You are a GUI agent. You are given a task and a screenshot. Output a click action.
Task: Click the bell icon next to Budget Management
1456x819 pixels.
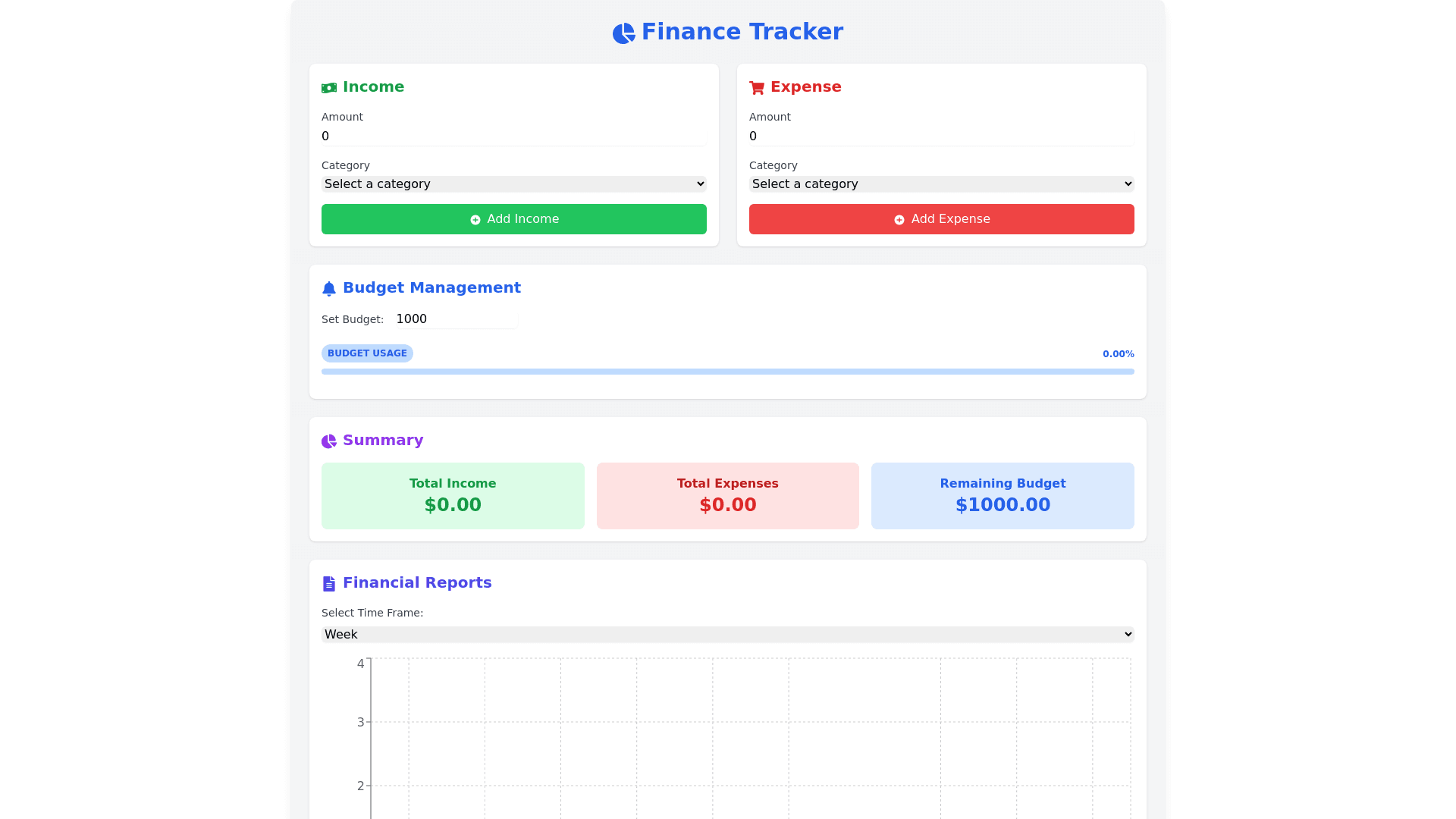tap(329, 289)
